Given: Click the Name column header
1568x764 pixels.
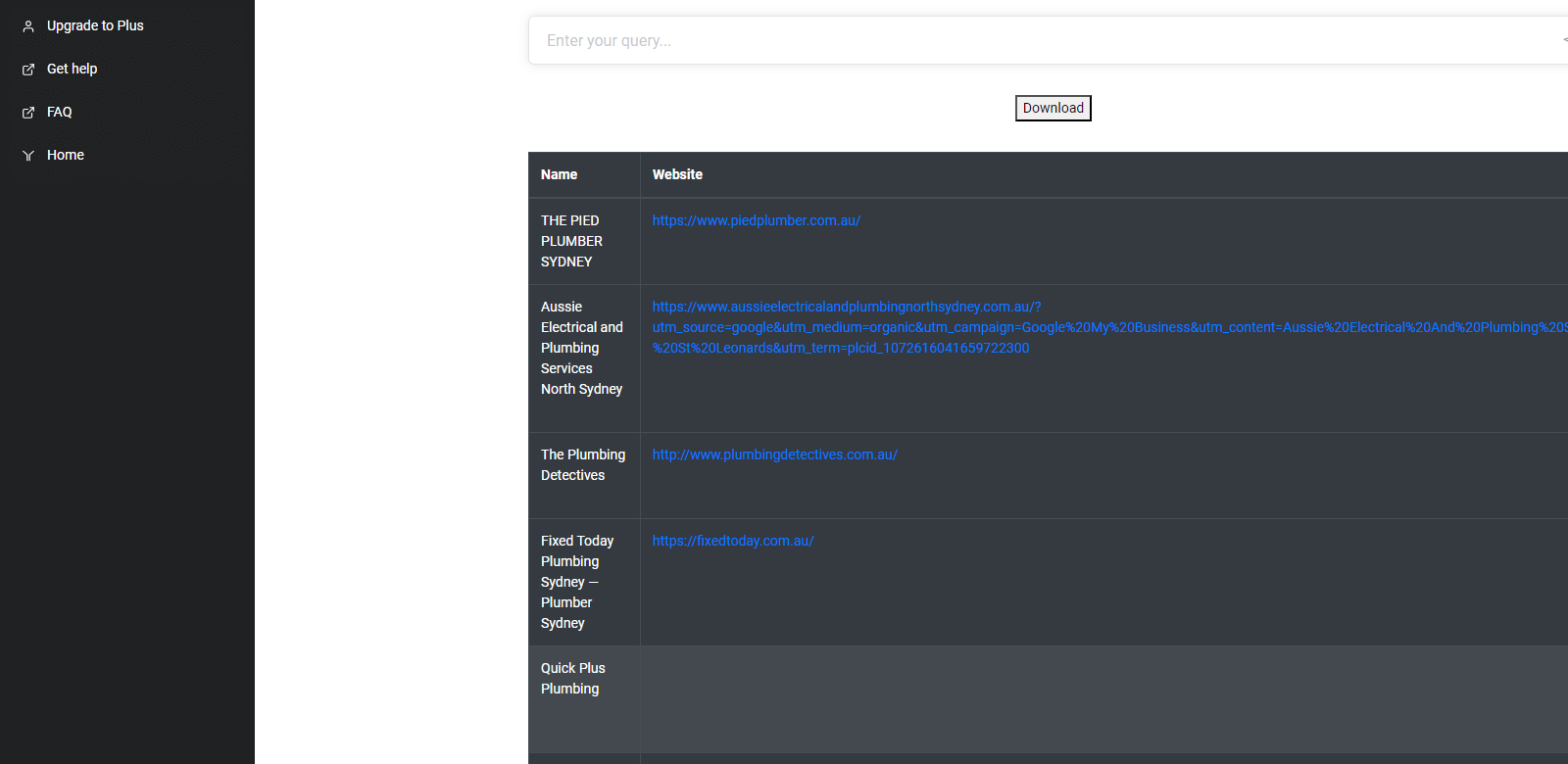Looking at the screenshot, I should (559, 174).
